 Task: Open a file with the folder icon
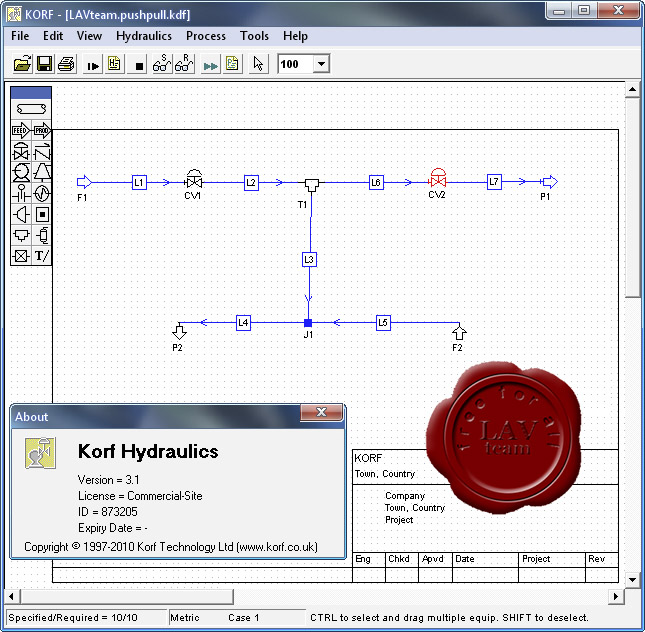(x=22, y=64)
